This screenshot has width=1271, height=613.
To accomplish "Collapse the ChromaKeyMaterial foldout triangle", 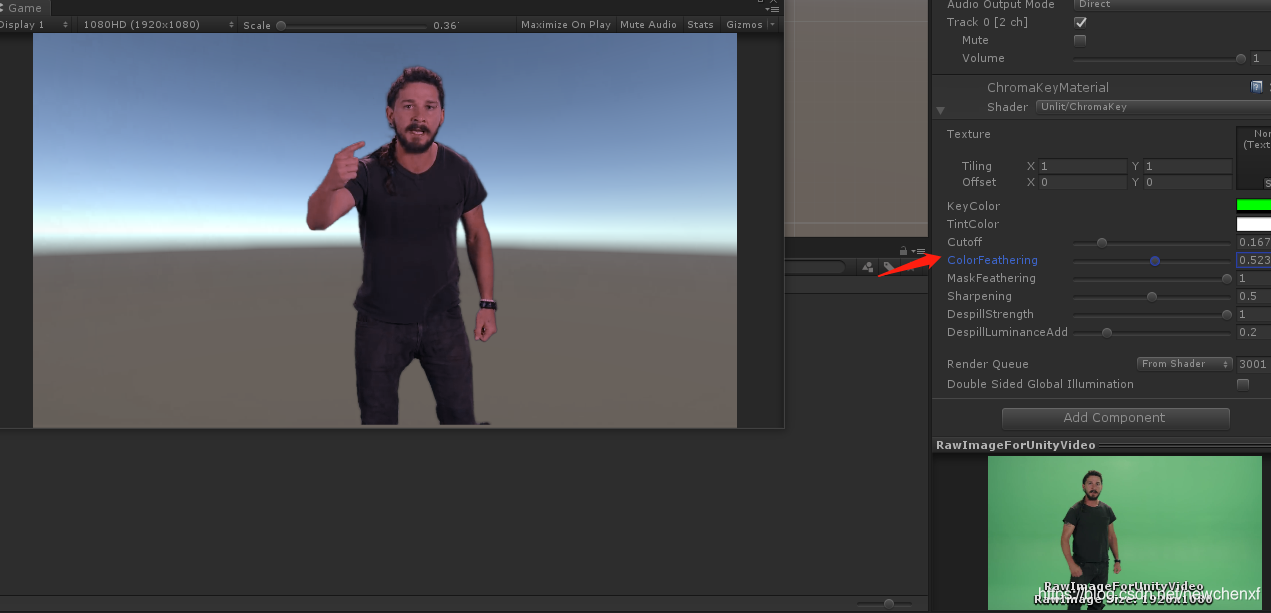I will (940, 110).
